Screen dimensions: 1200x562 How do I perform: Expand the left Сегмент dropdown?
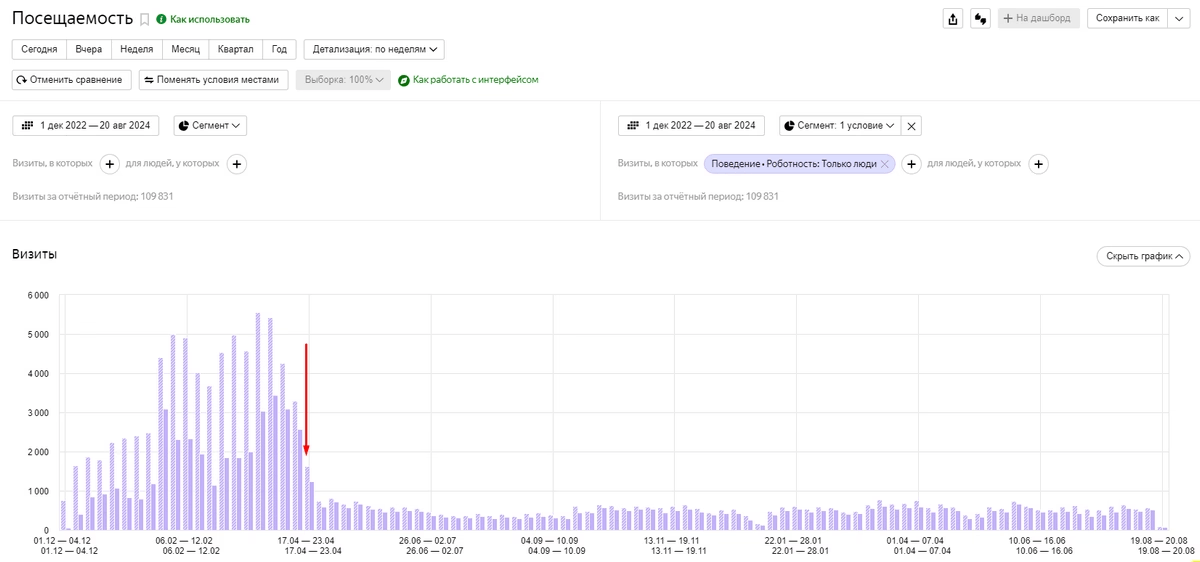click(210, 126)
